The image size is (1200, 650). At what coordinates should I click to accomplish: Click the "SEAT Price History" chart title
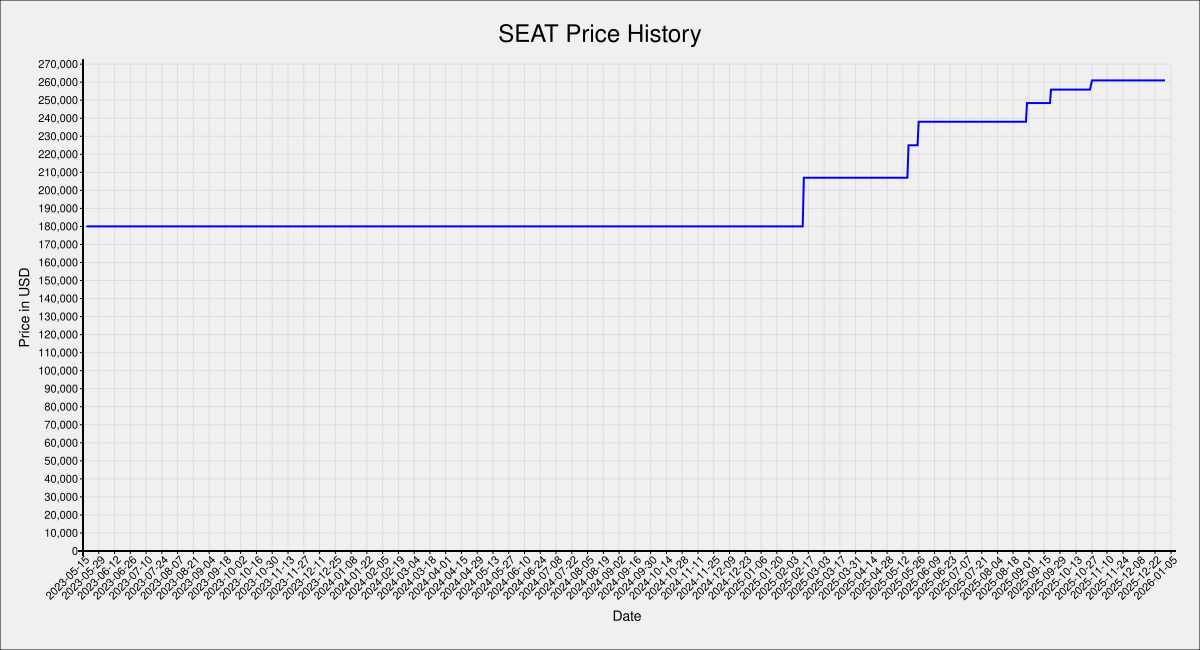600,34
